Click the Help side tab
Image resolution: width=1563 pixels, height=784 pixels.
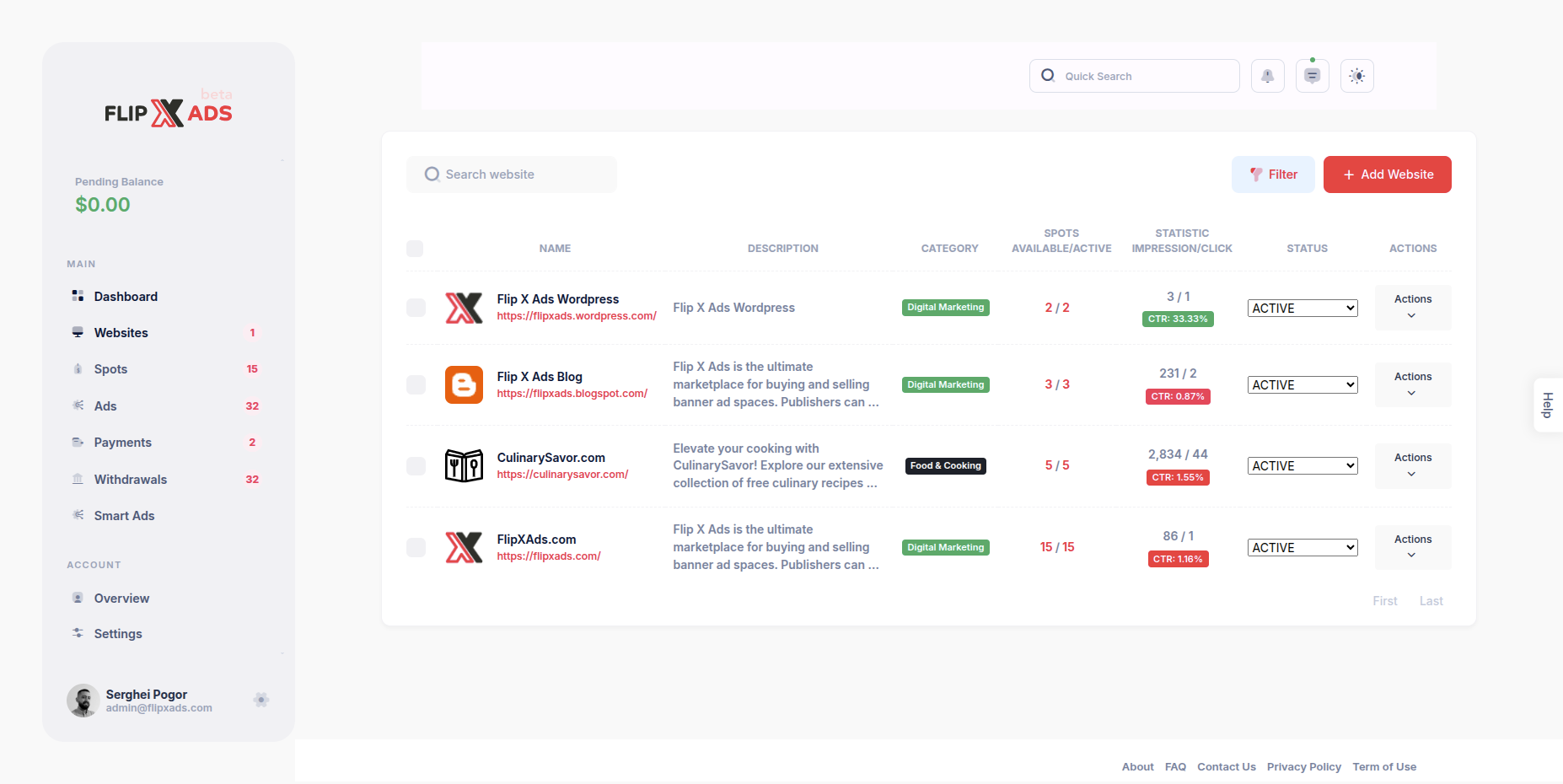point(1548,405)
